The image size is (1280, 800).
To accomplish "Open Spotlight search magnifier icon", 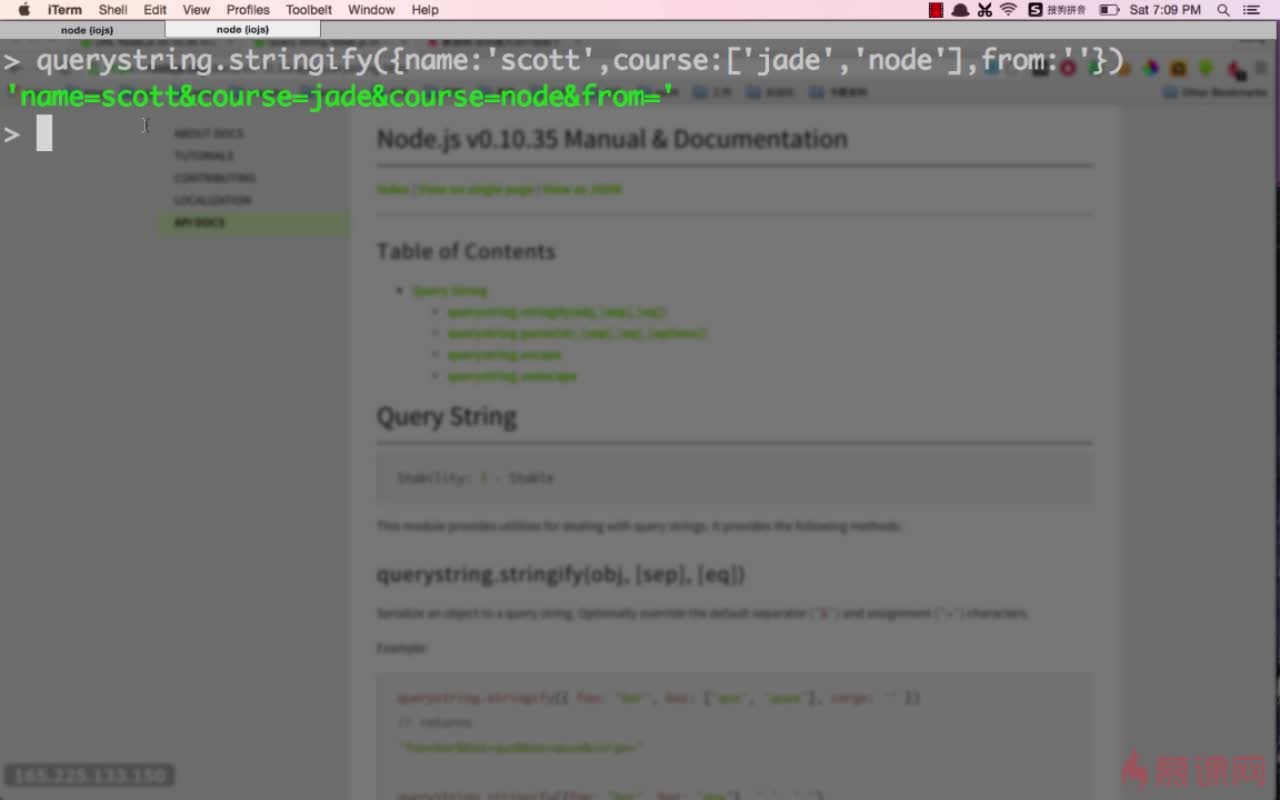I will tap(1223, 10).
